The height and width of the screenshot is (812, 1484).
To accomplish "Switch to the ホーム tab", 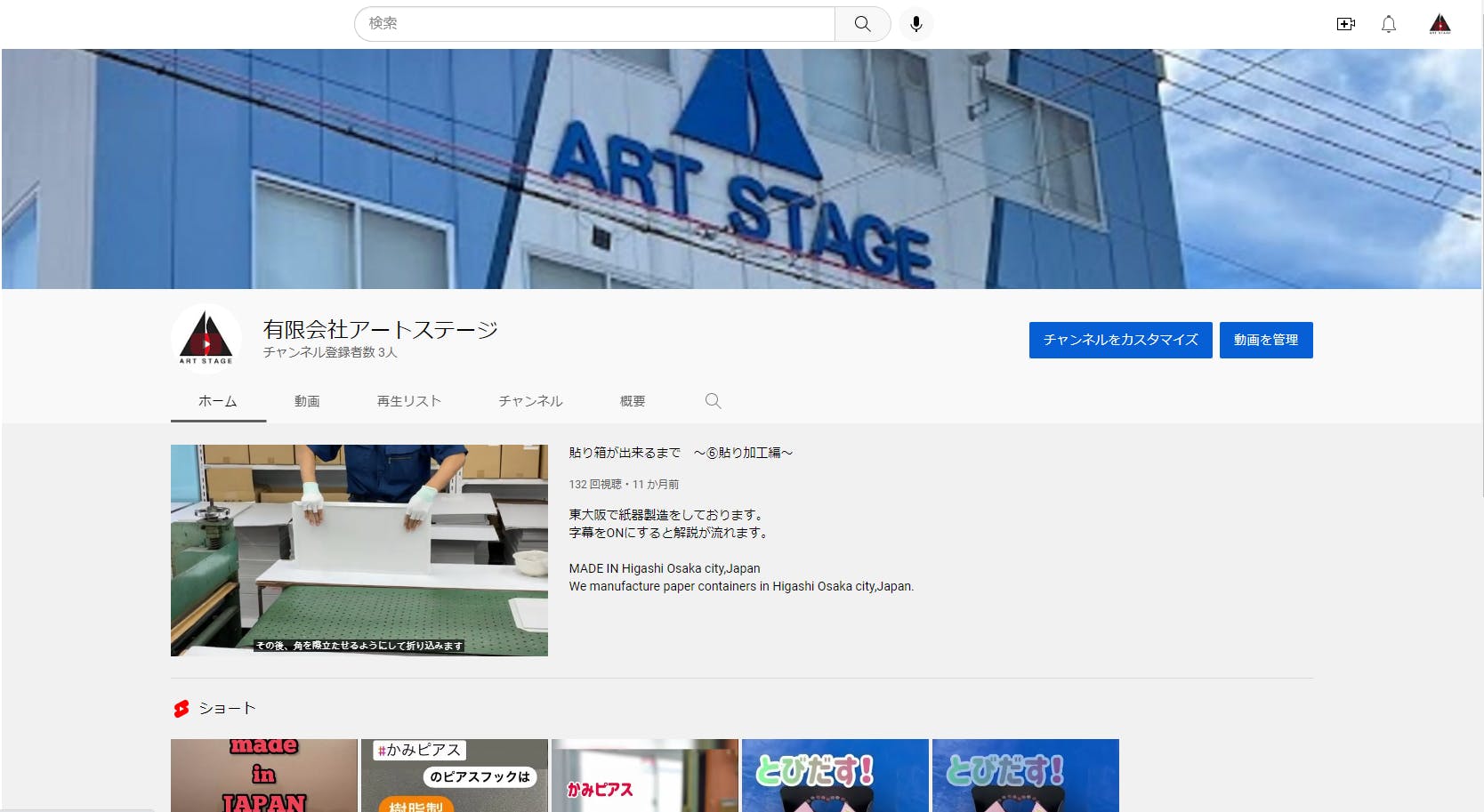I will click(x=218, y=401).
